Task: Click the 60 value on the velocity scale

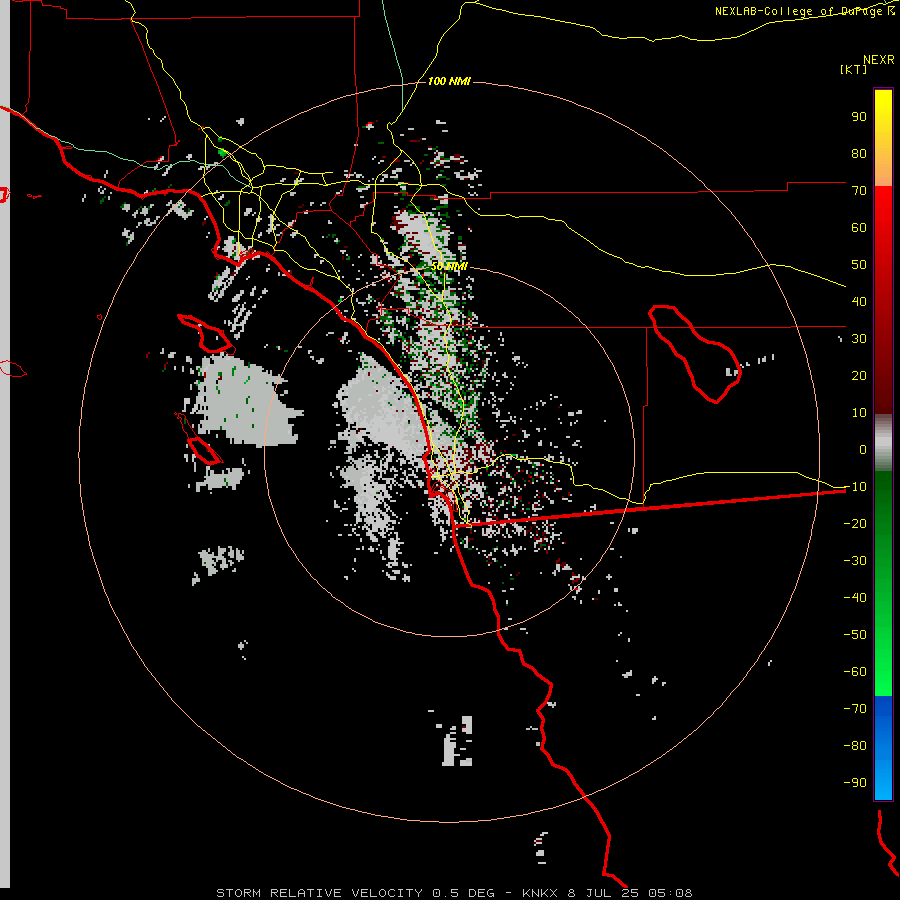Action: click(859, 227)
